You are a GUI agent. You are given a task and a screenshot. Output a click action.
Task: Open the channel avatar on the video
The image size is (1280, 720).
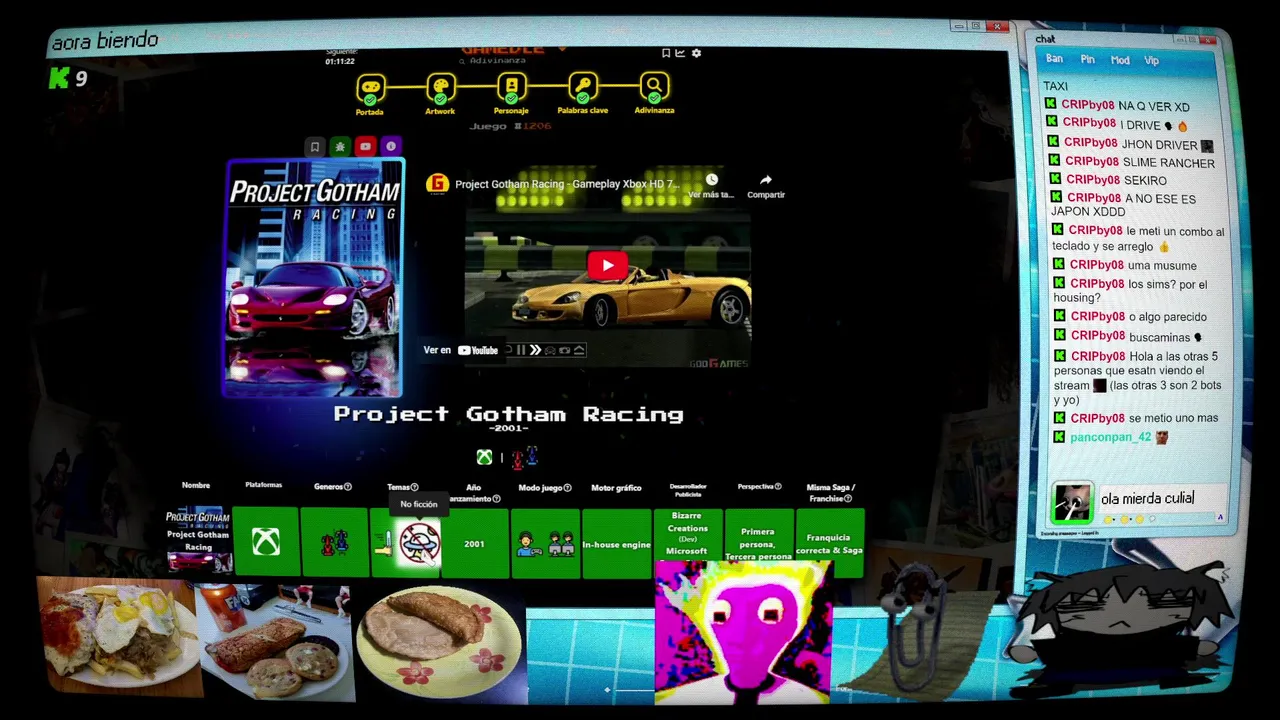437,184
